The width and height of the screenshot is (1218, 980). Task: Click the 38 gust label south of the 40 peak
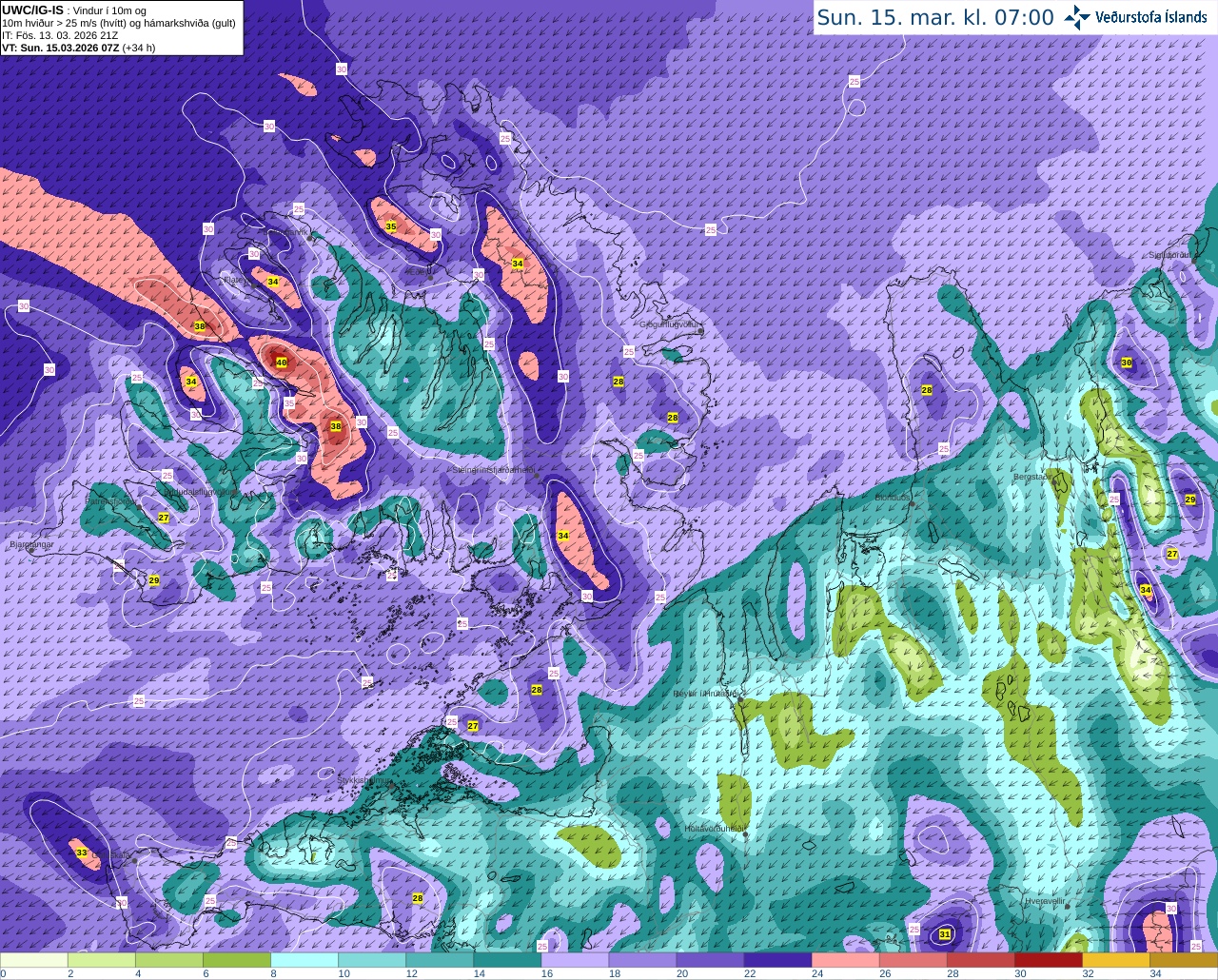coord(336,426)
